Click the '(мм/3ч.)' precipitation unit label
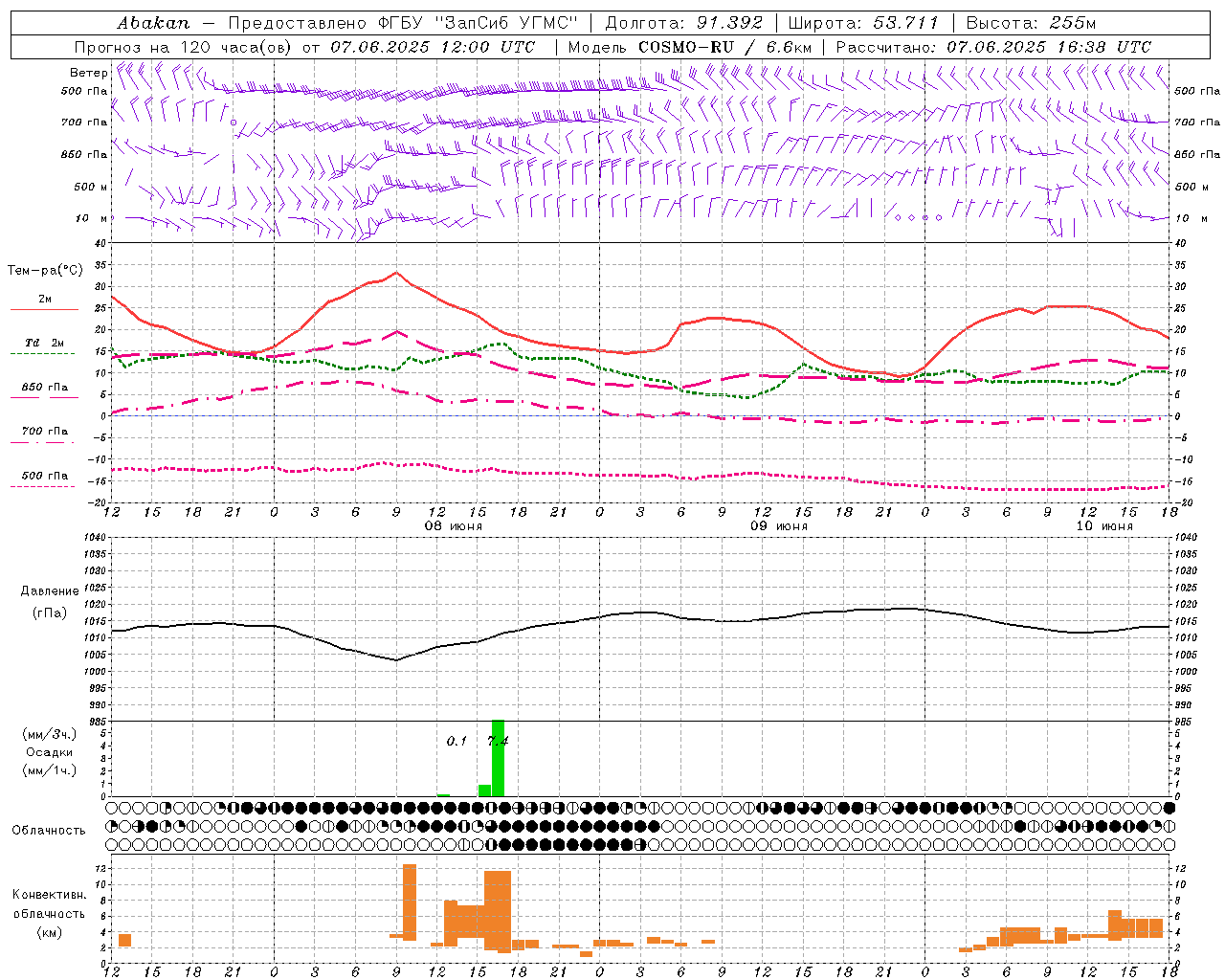This screenshot has width=1225, height=980. point(49,734)
